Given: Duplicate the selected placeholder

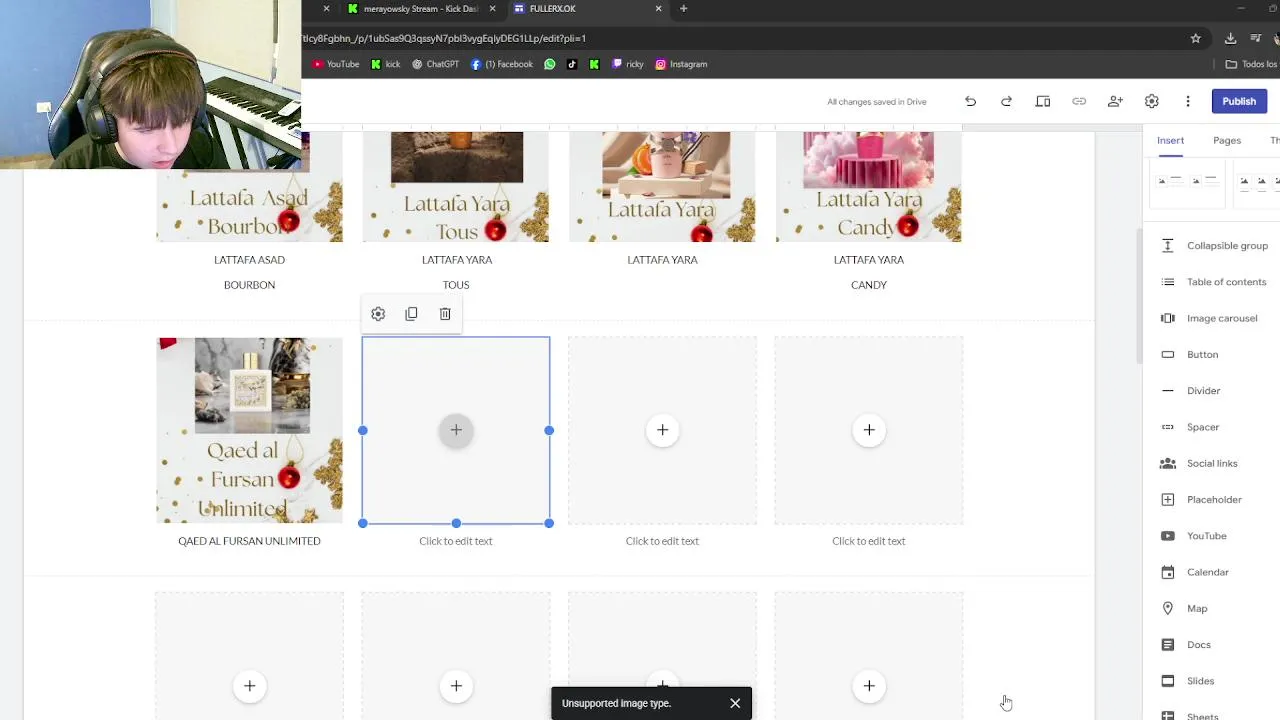Looking at the screenshot, I should (x=411, y=314).
